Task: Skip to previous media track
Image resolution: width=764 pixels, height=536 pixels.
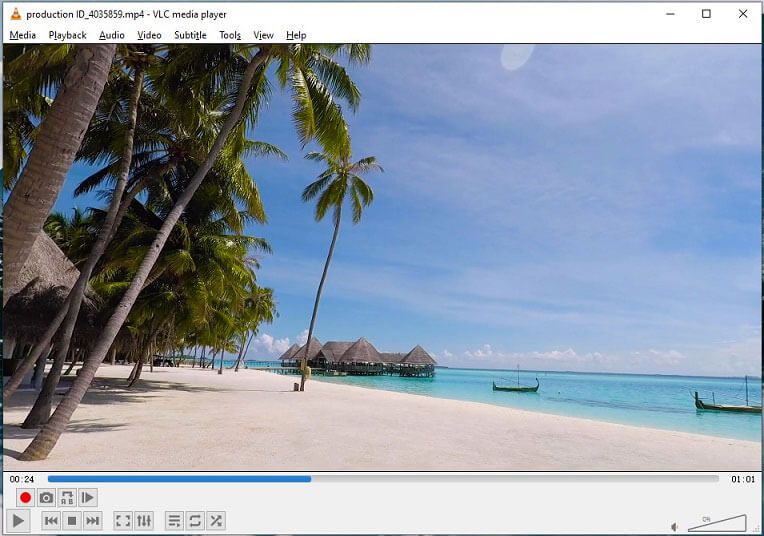Action: [x=51, y=521]
